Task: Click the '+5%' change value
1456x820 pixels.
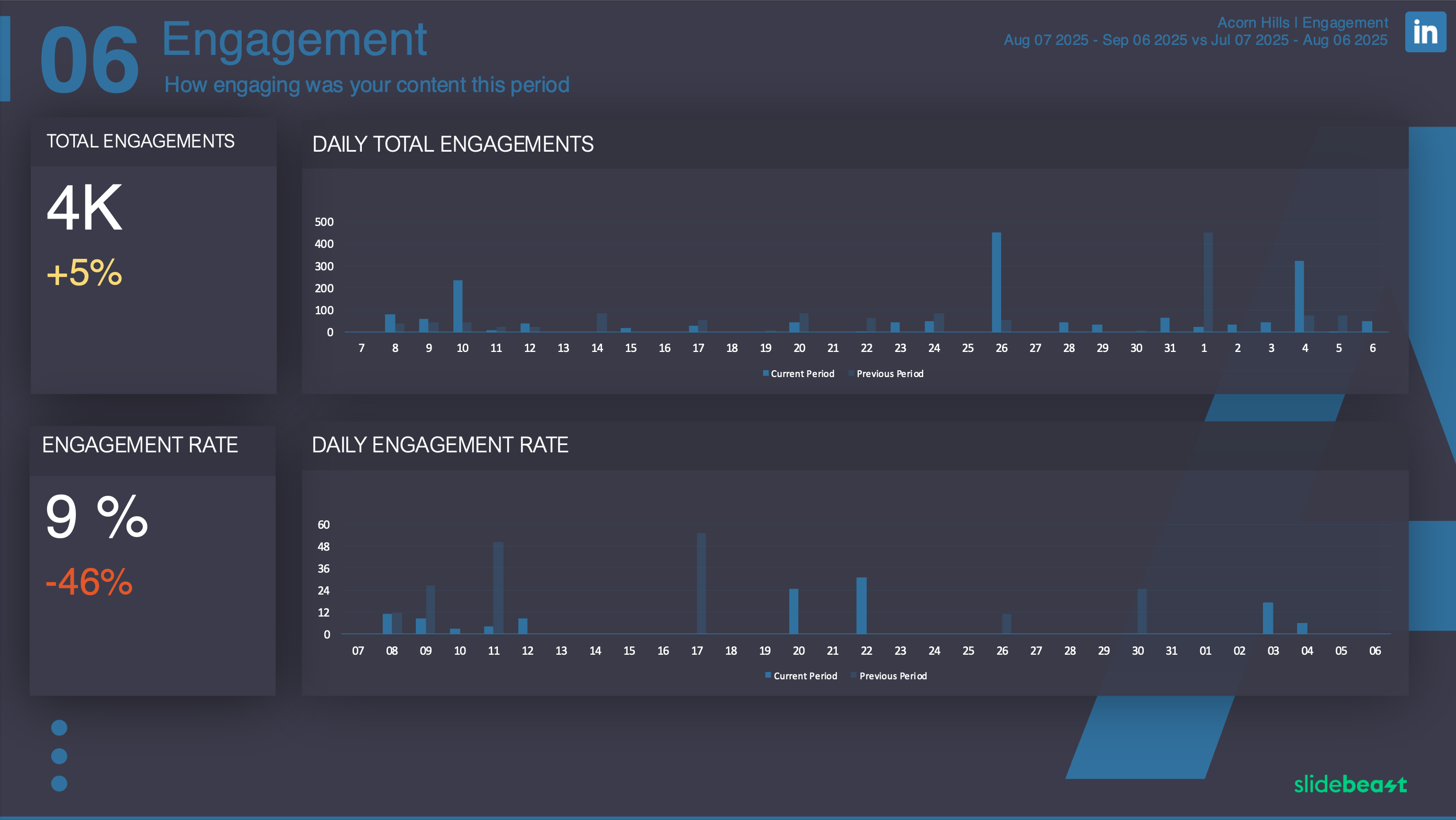Action: (x=84, y=272)
